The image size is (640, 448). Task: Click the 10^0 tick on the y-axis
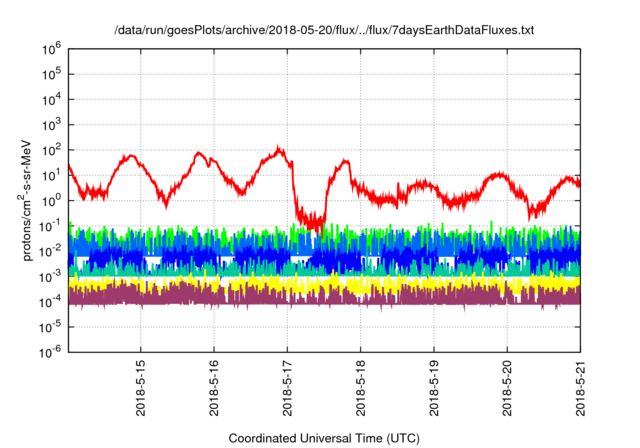coord(52,199)
